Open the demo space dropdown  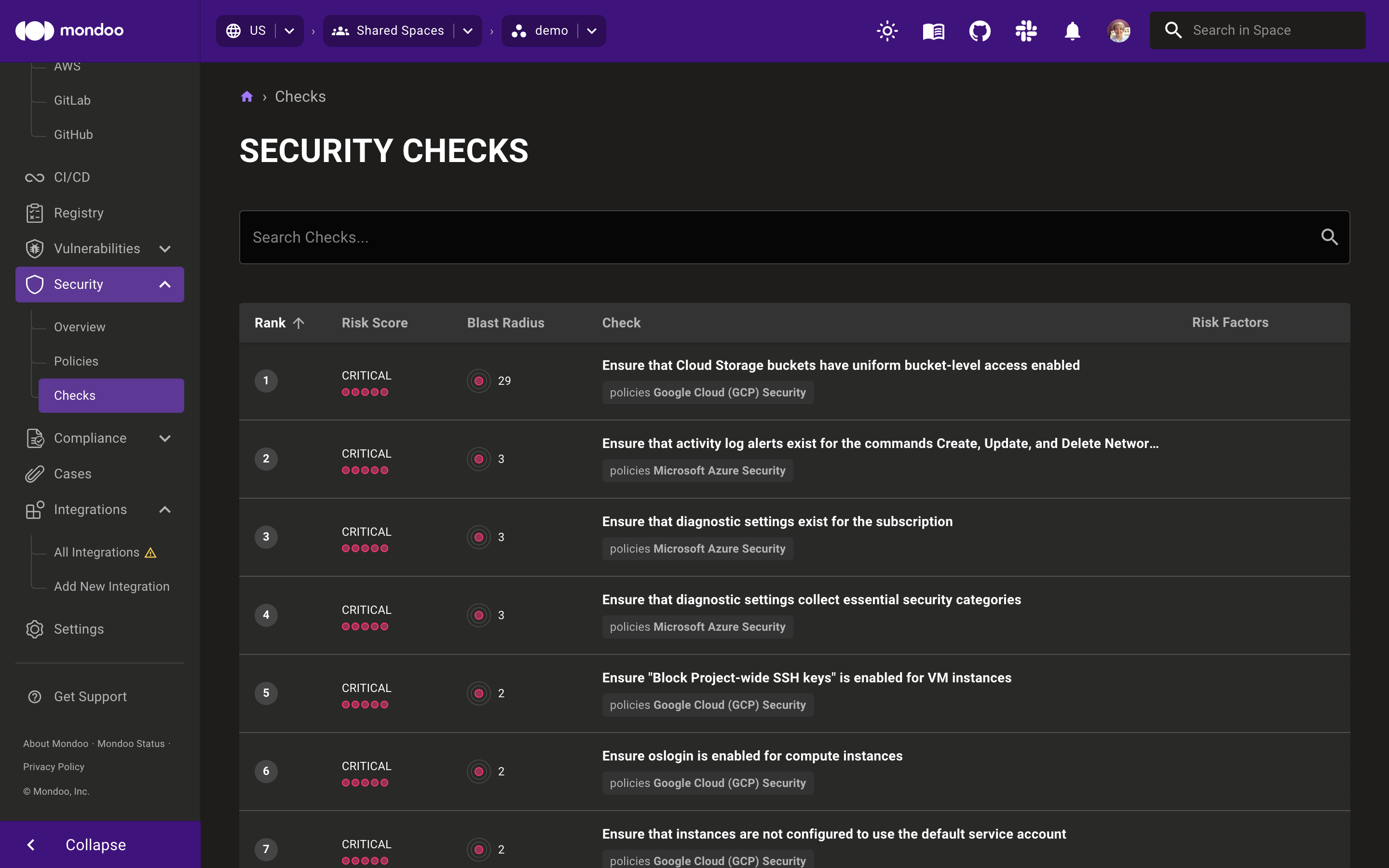[591, 30]
